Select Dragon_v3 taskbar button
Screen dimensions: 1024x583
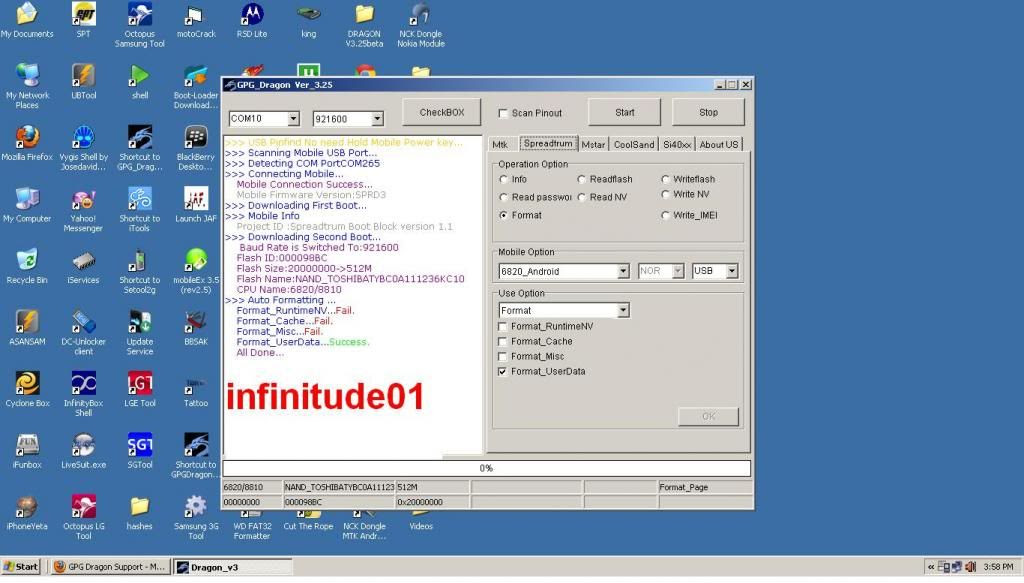(232, 567)
